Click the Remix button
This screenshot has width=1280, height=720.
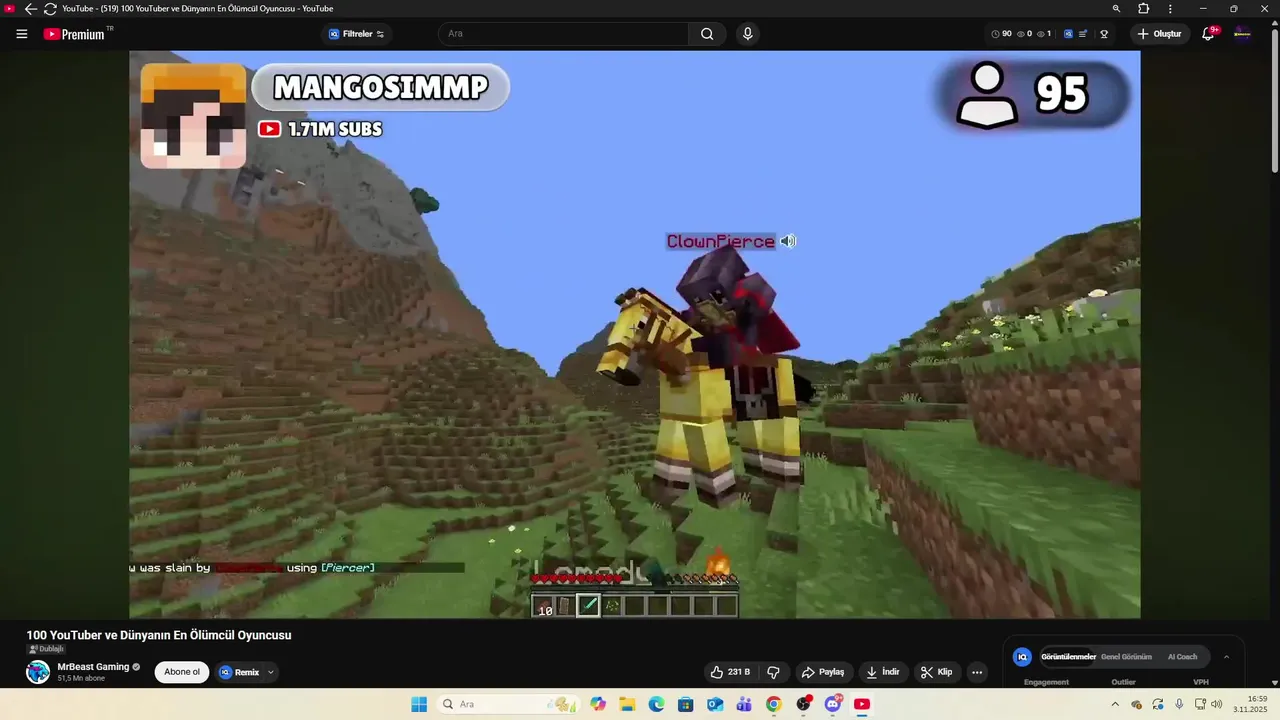pos(240,672)
